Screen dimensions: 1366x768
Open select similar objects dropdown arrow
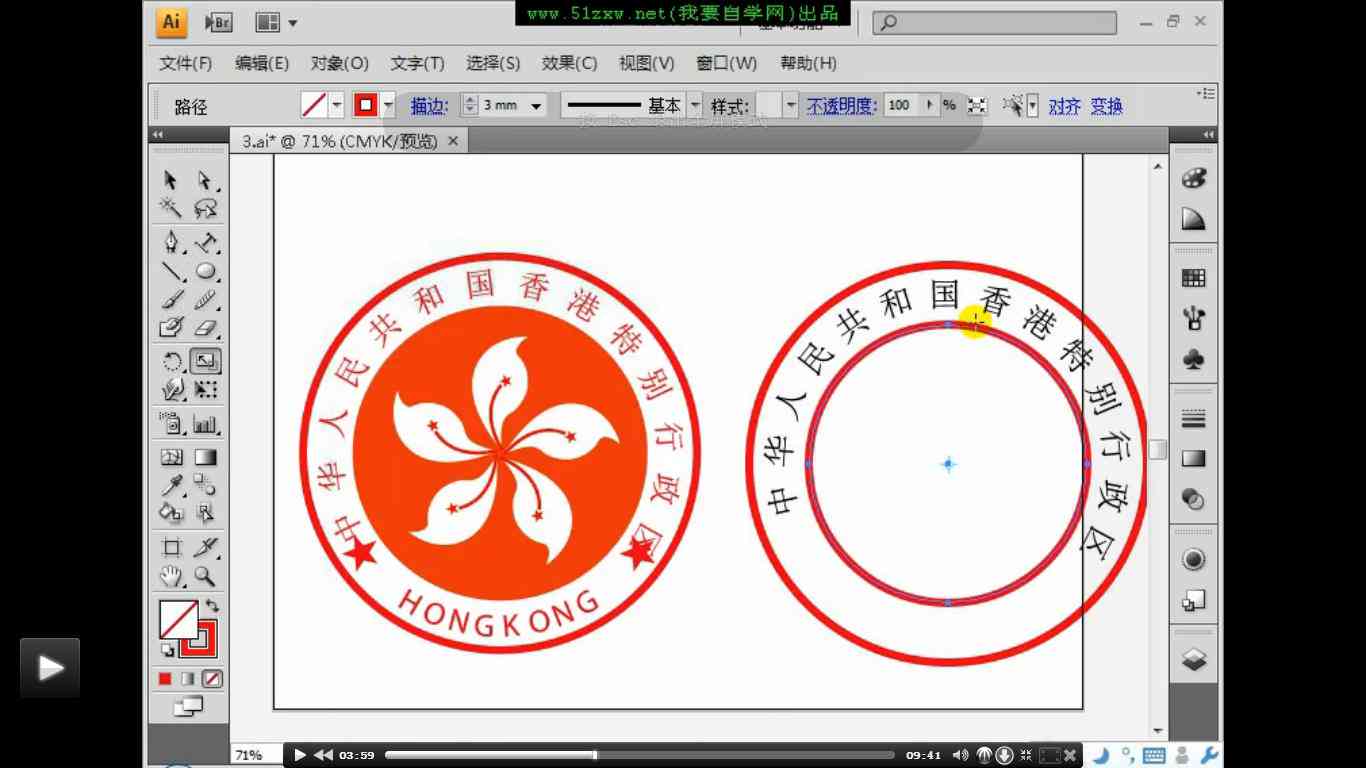coord(1032,105)
